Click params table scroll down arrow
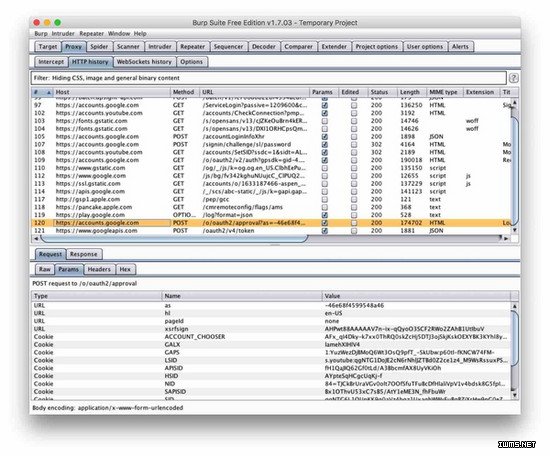 coord(515,395)
